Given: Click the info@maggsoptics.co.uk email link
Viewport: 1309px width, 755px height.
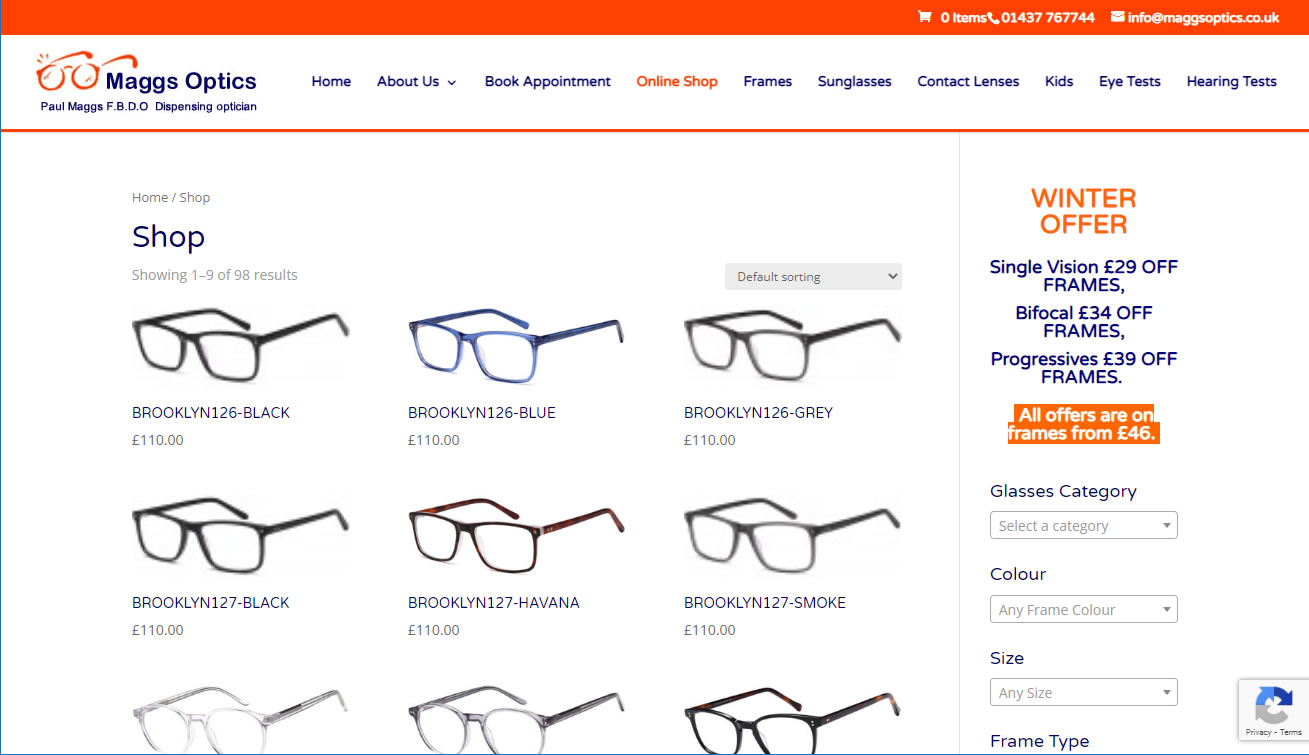Looking at the screenshot, I should 1203,17.
